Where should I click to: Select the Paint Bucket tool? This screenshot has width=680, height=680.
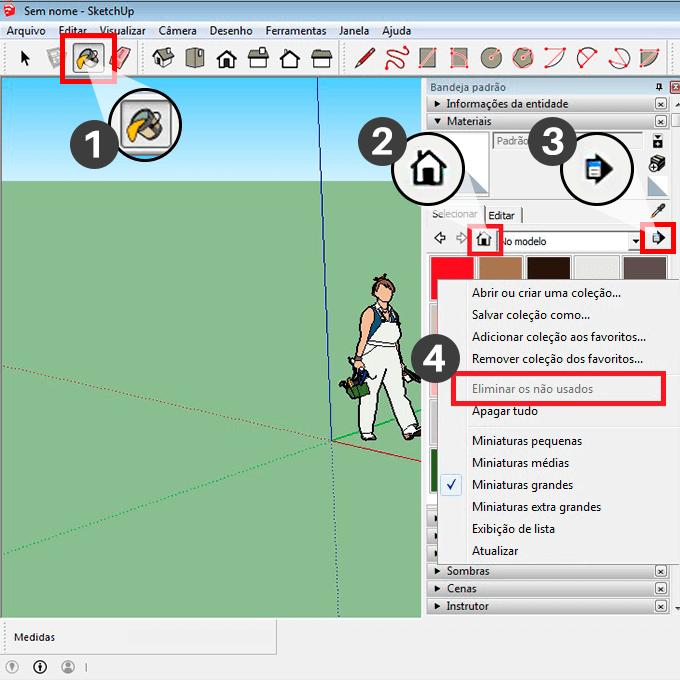(88, 58)
